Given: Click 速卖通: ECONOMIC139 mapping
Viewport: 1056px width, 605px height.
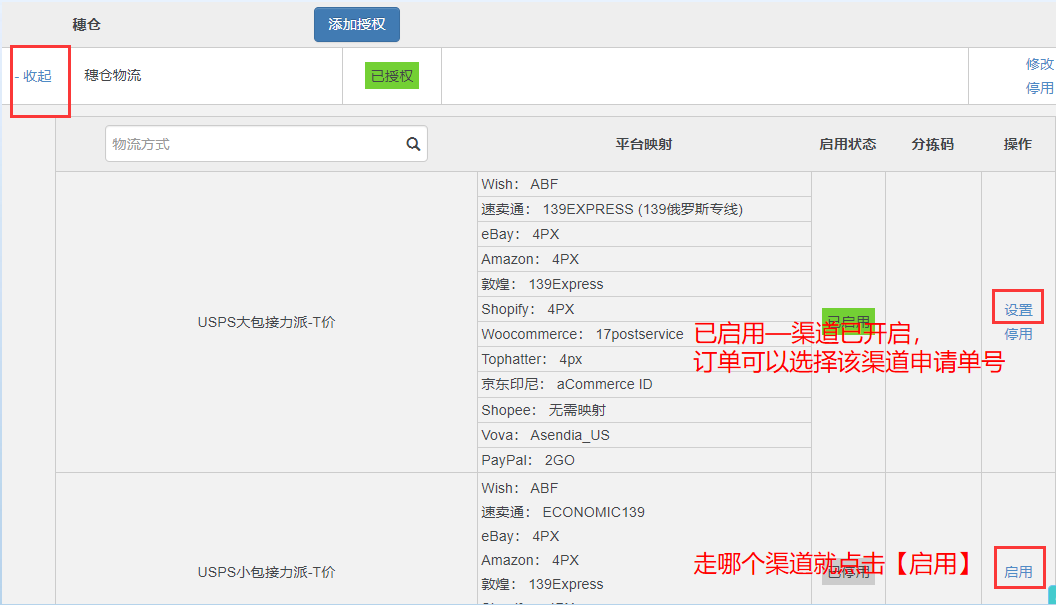Looking at the screenshot, I should click(x=562, y=512).
